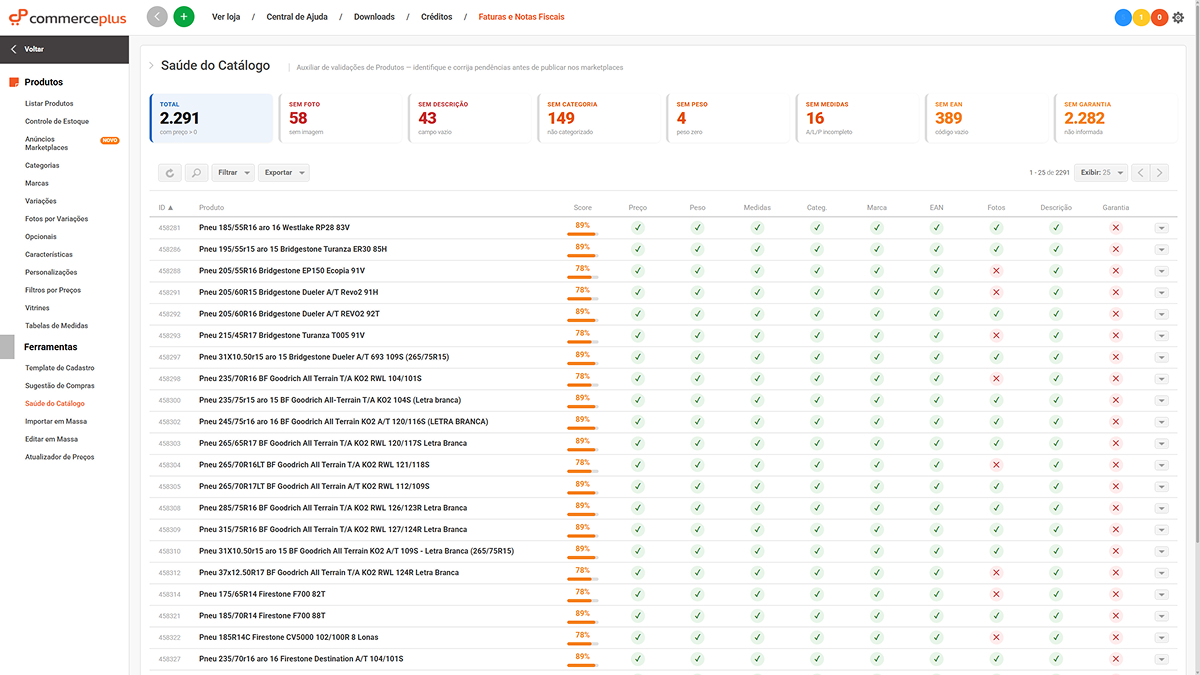Open Listar Produtos in sidebar
The image size is (1200, 675).
coord(49,104)
